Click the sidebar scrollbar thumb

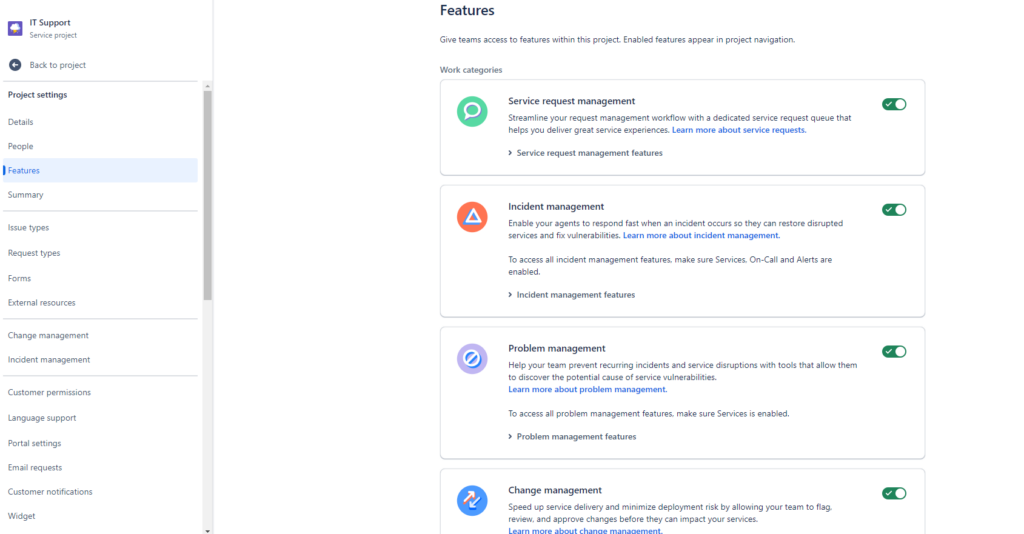[x=208, y=195]
